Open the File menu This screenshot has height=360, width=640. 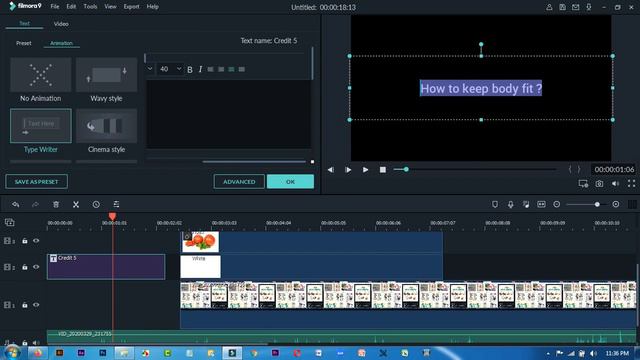click(55, 7)
